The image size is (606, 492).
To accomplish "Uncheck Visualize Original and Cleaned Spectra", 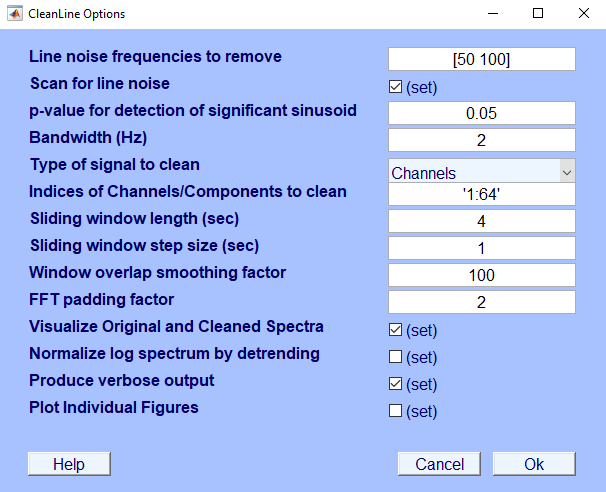I will pos(395,330).
